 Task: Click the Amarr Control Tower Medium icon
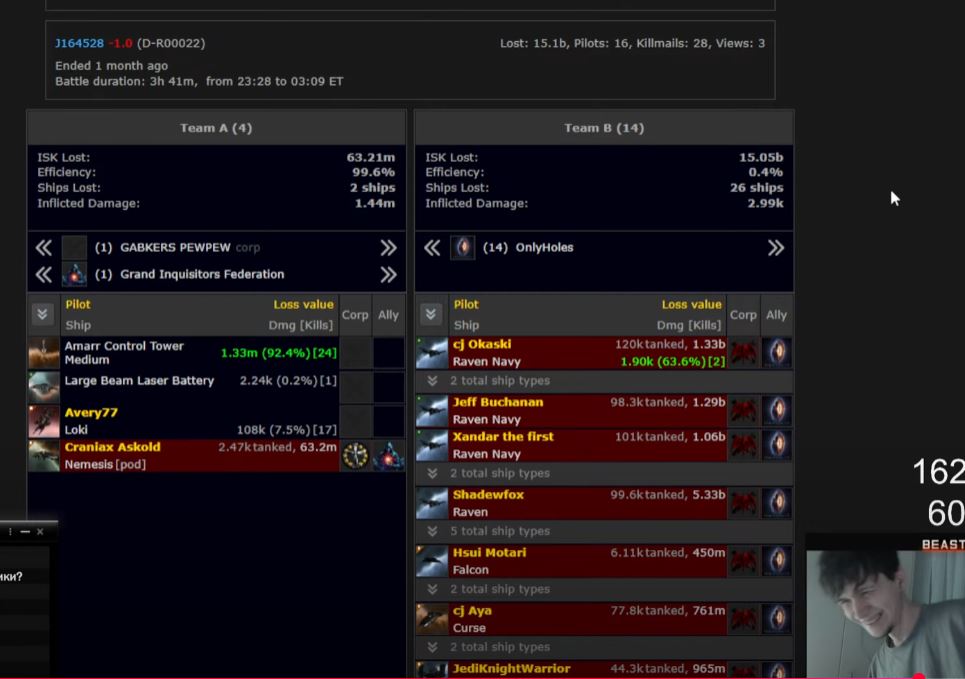(x=44, y=353)
